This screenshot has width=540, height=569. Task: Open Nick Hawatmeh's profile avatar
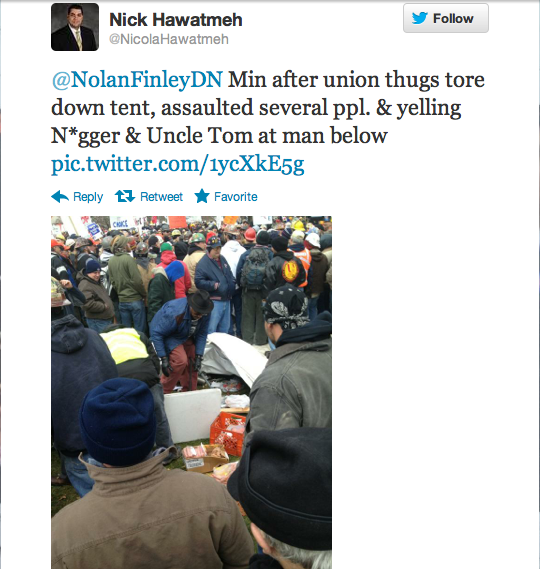(75, 27)
